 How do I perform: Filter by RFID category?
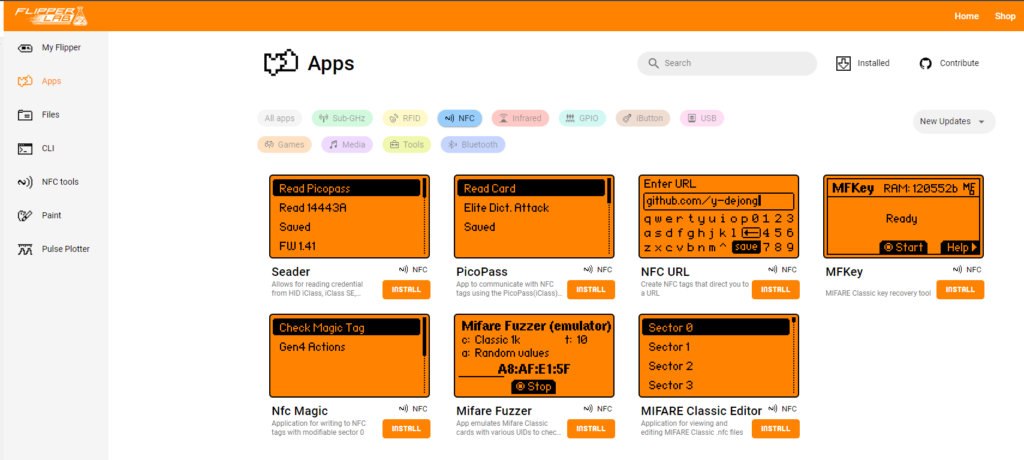405,118
